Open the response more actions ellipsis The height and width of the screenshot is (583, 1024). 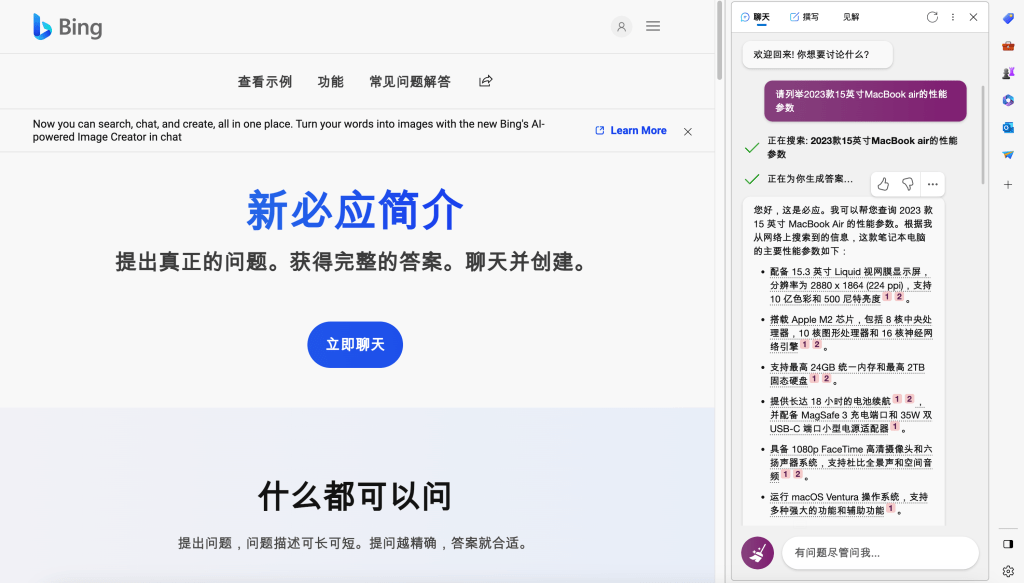point(933,184)
